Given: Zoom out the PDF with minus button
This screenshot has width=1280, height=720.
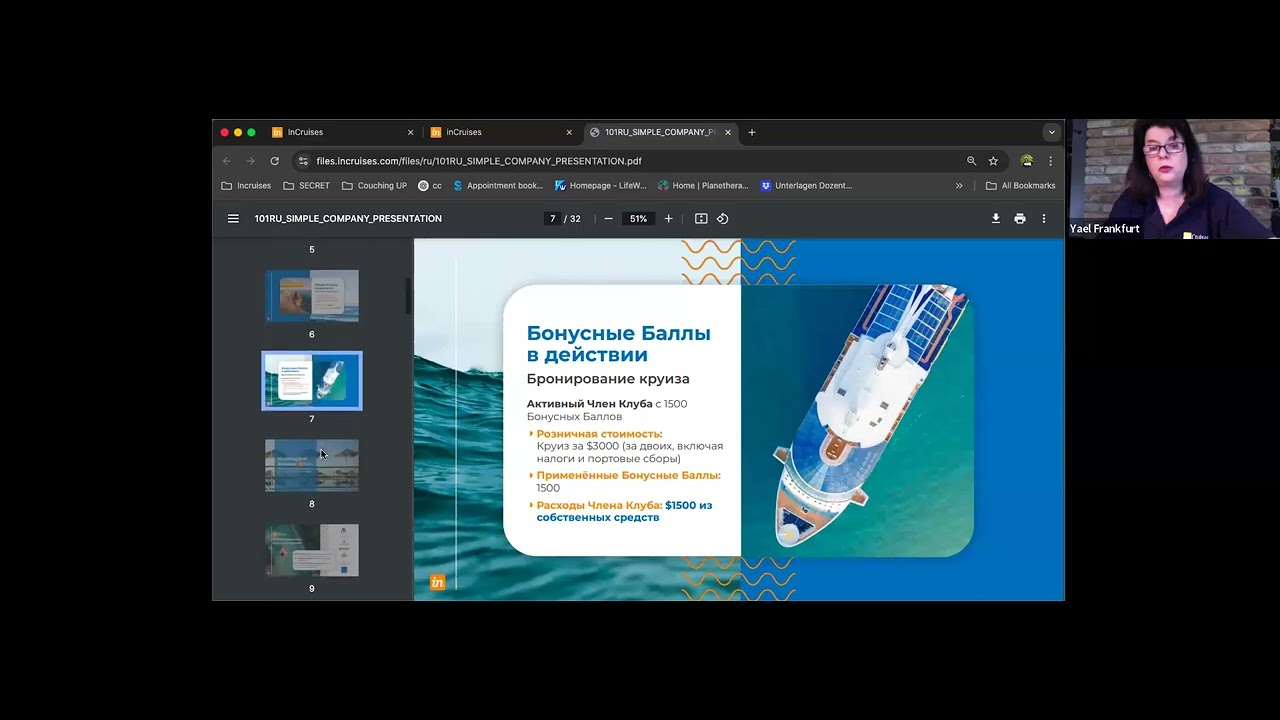Looking at the screenshot, I should 608,219.
